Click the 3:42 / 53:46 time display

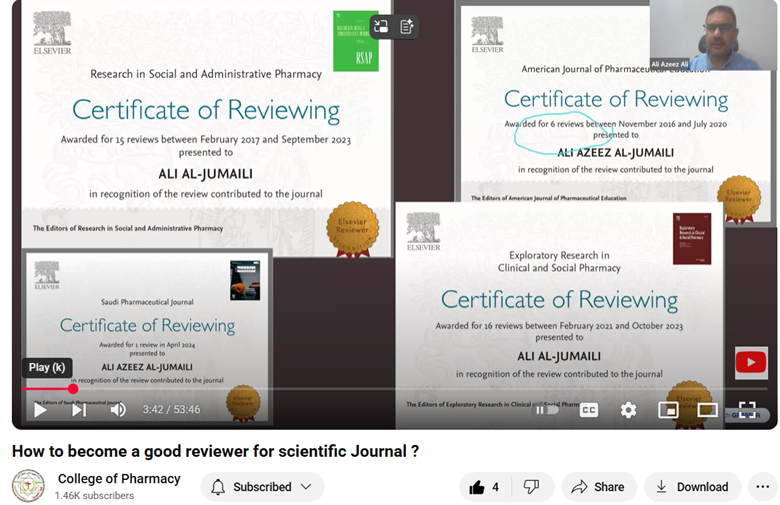171,409
